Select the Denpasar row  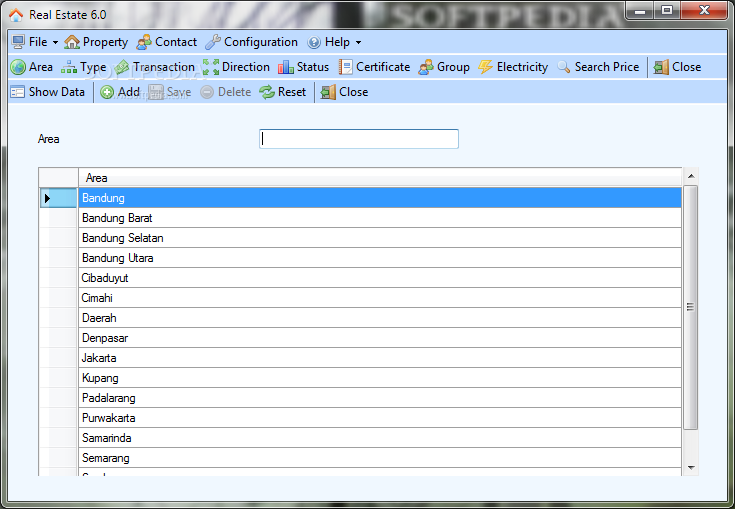click(380, 338)
